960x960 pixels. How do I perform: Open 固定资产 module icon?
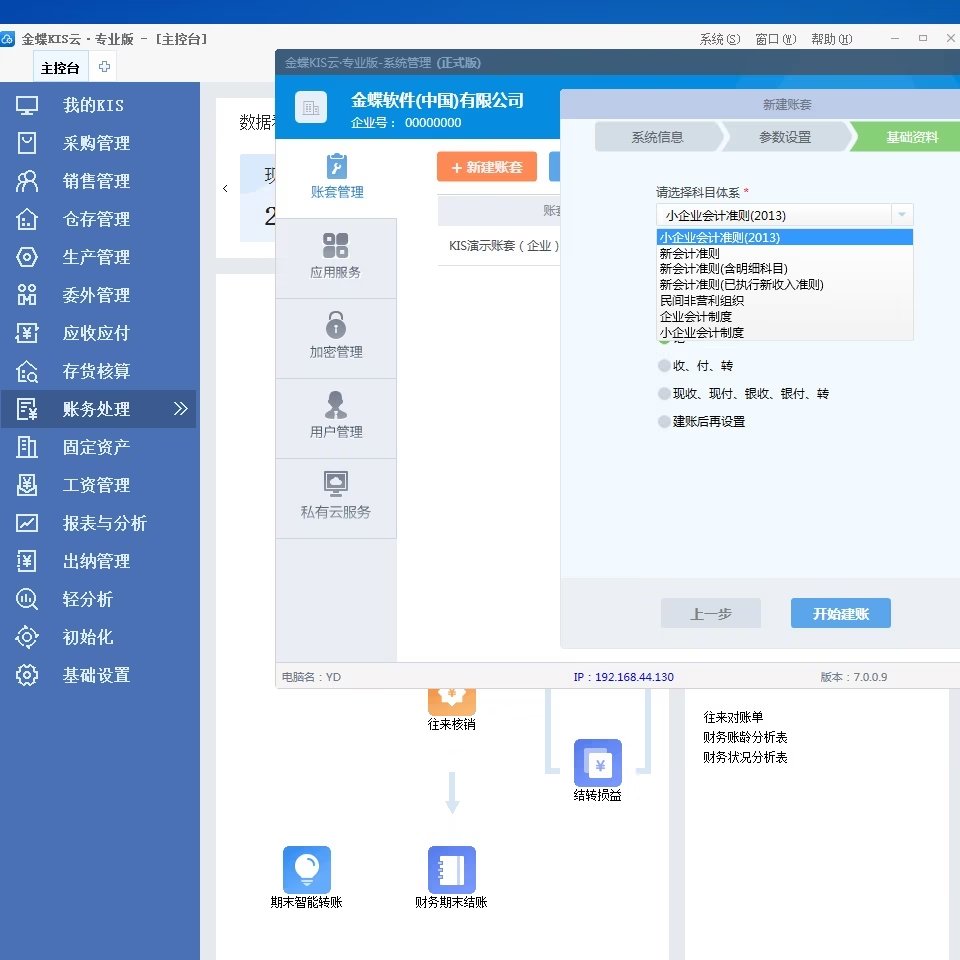click(26, 447)
